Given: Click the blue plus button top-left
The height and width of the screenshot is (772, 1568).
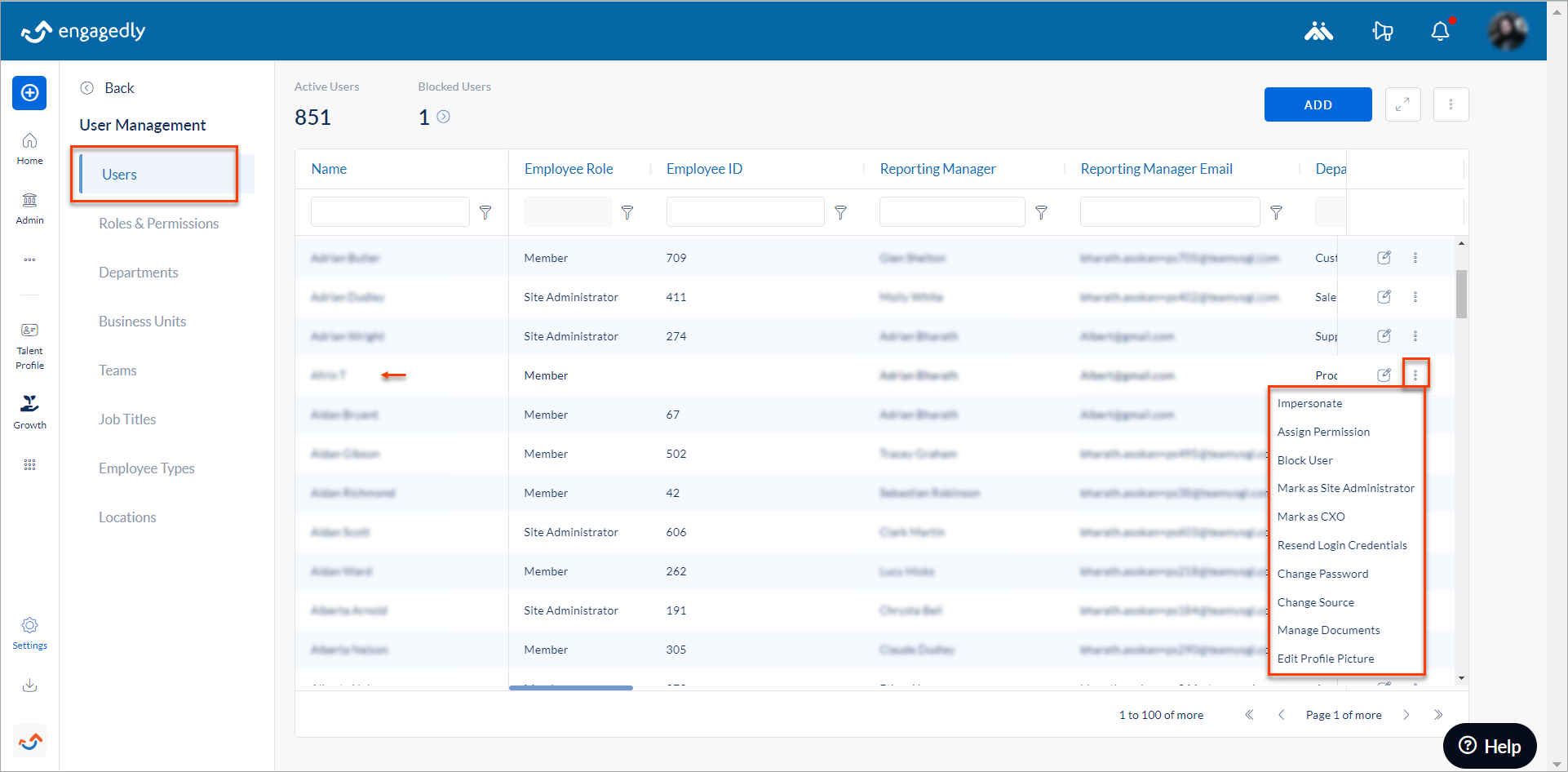Looking at the screenshot, I should (x=29, y=93).
